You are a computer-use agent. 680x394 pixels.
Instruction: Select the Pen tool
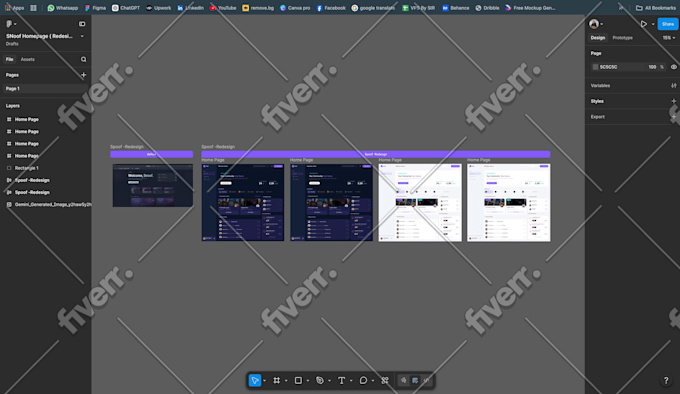click(320, 380)
